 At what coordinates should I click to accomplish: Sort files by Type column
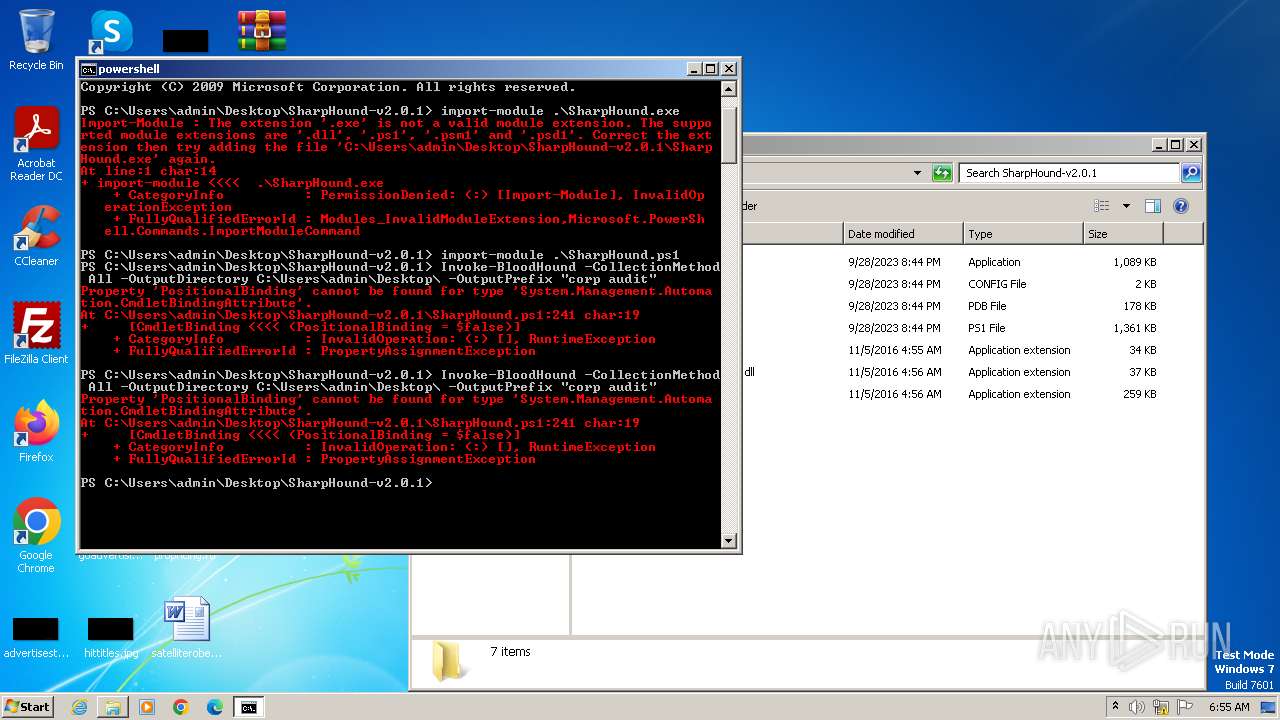pyautogui.click(x=1024, y=234)
